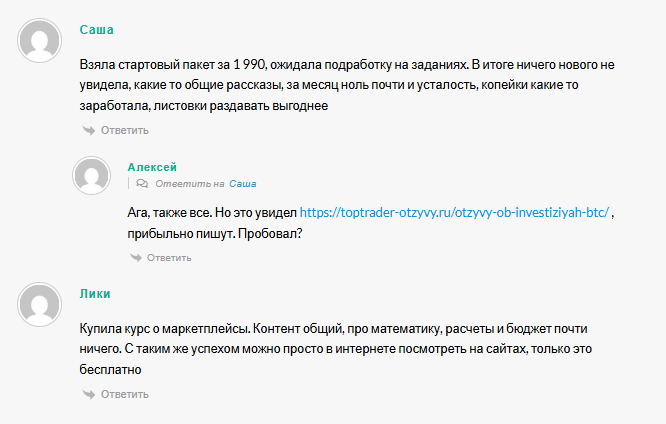This screenshot has height=424, width=666.
Task: Click the reply arrow icon under Саша's comment
Action: point(89,130)
